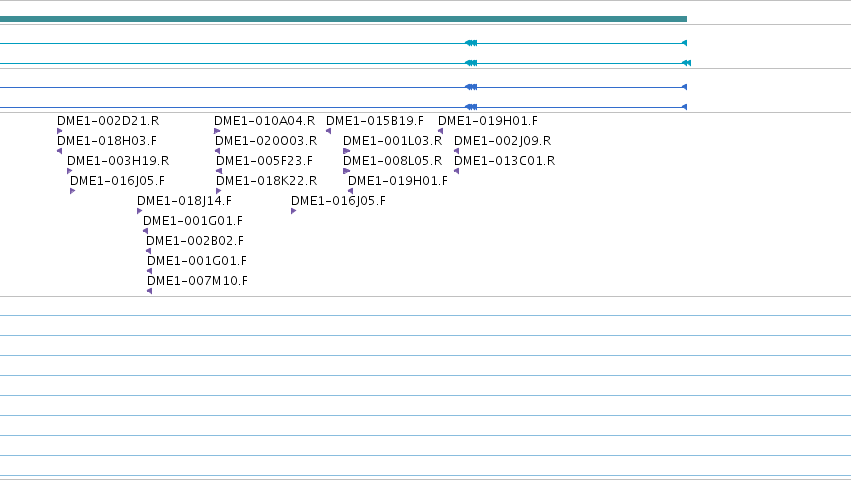Viewport: 851px width, 480px height.
Task: Click the DME1-018J14.F label
Action: click(x=185, y=201)
